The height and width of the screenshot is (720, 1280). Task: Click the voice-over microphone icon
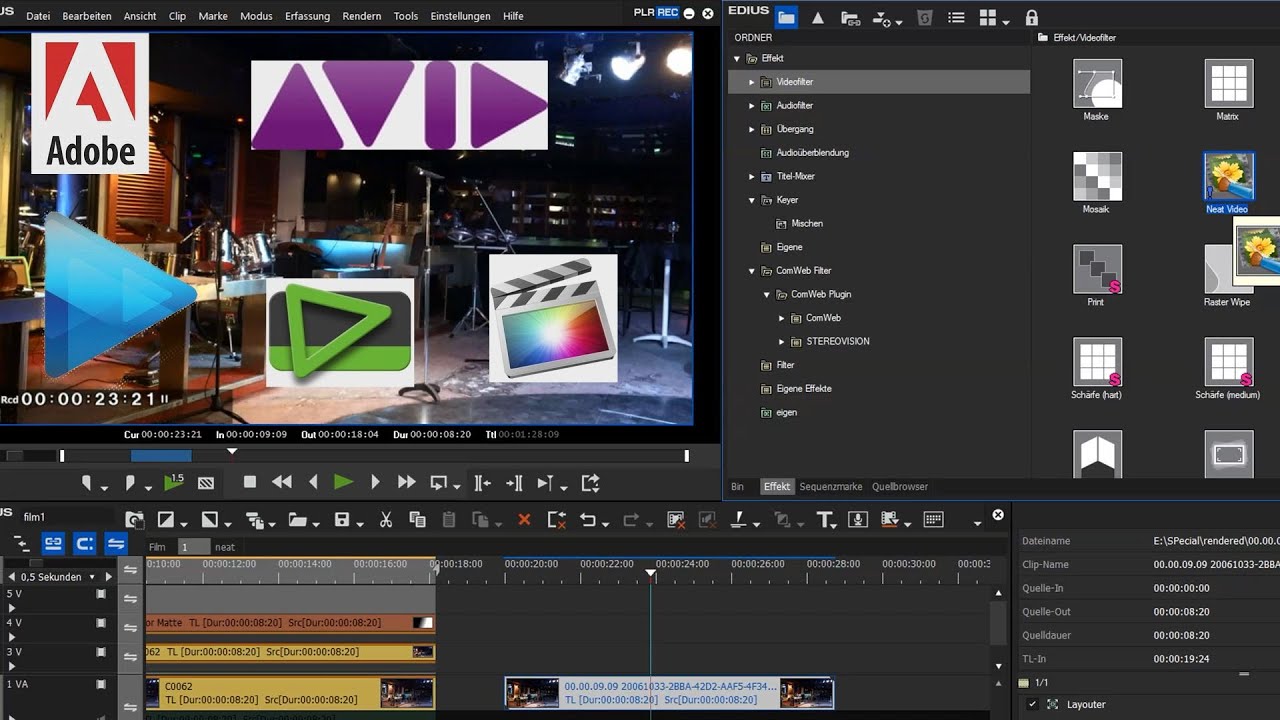tap(857, 519)
